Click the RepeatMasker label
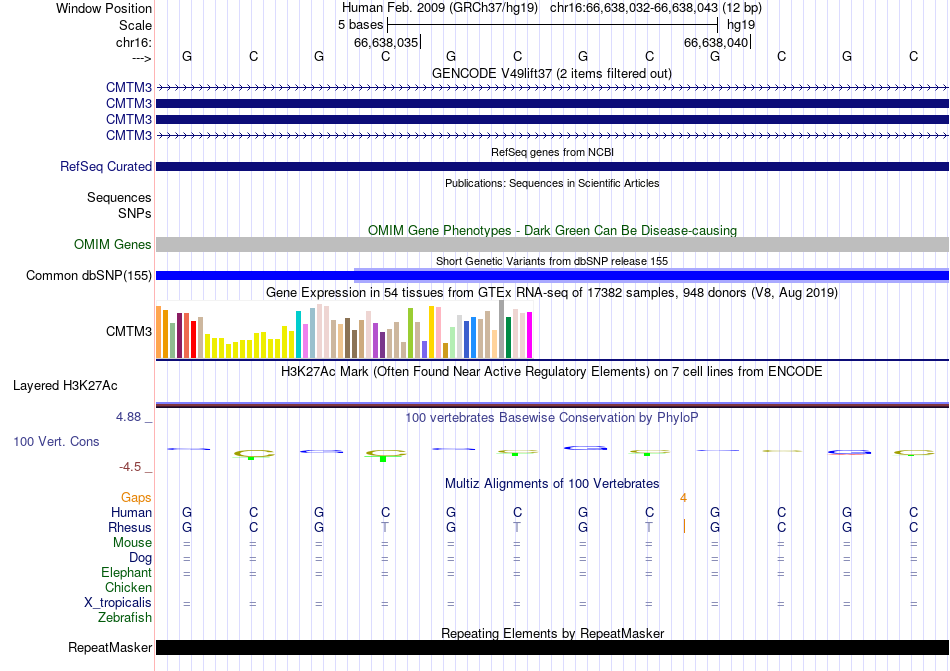The image size is (950, 671). tap(110, 647)
